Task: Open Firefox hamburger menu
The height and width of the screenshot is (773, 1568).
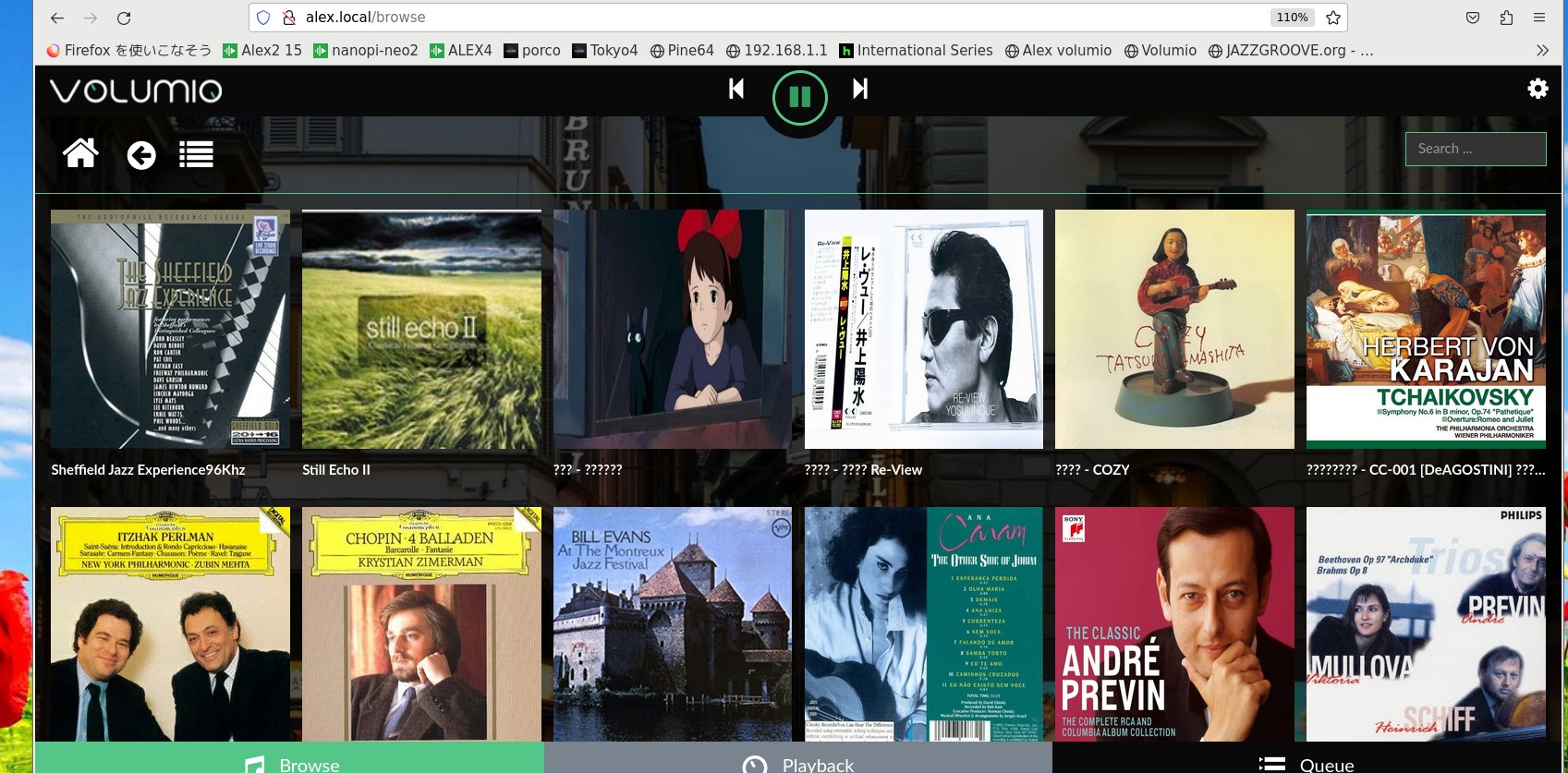Action: click(x=1539, y=18)
